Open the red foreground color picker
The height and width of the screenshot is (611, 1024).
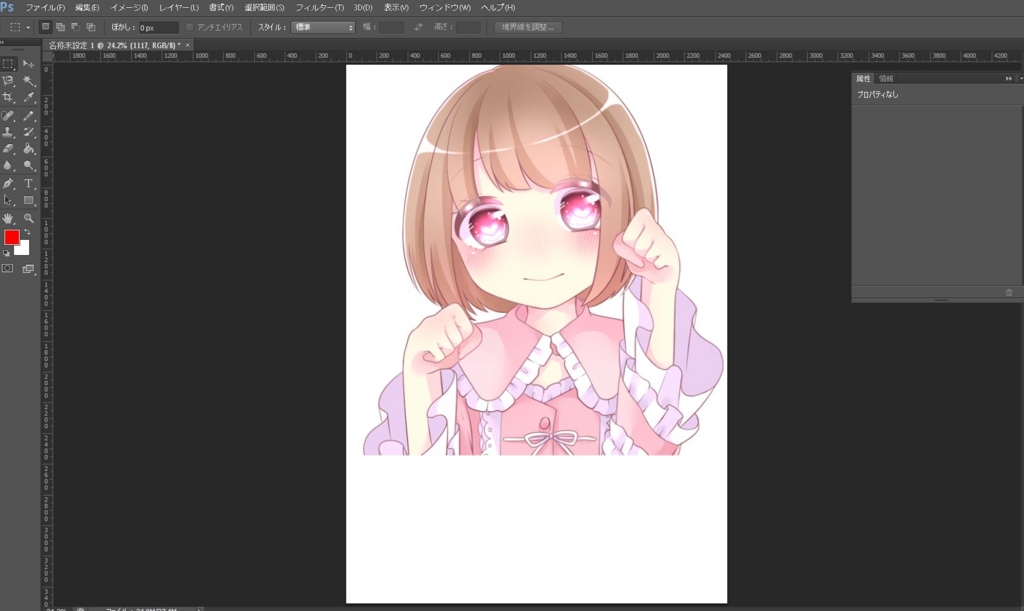coord(11,237)
